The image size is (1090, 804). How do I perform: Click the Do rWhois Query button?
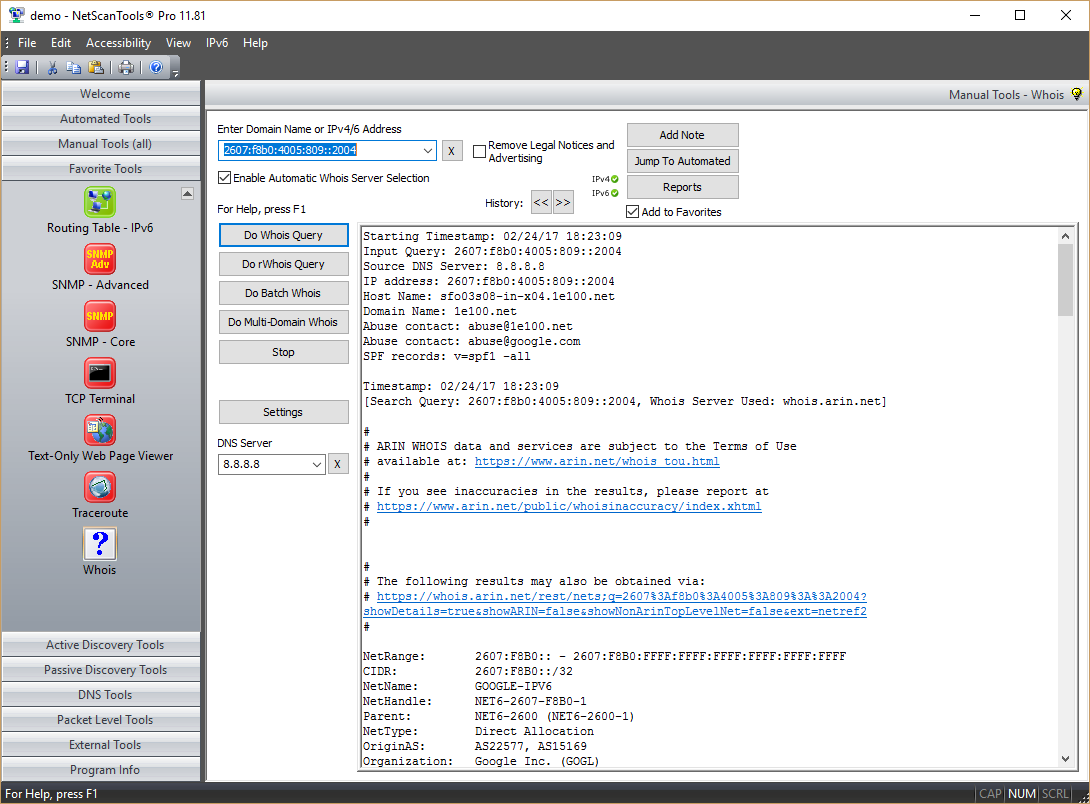(x=284, y=264)
